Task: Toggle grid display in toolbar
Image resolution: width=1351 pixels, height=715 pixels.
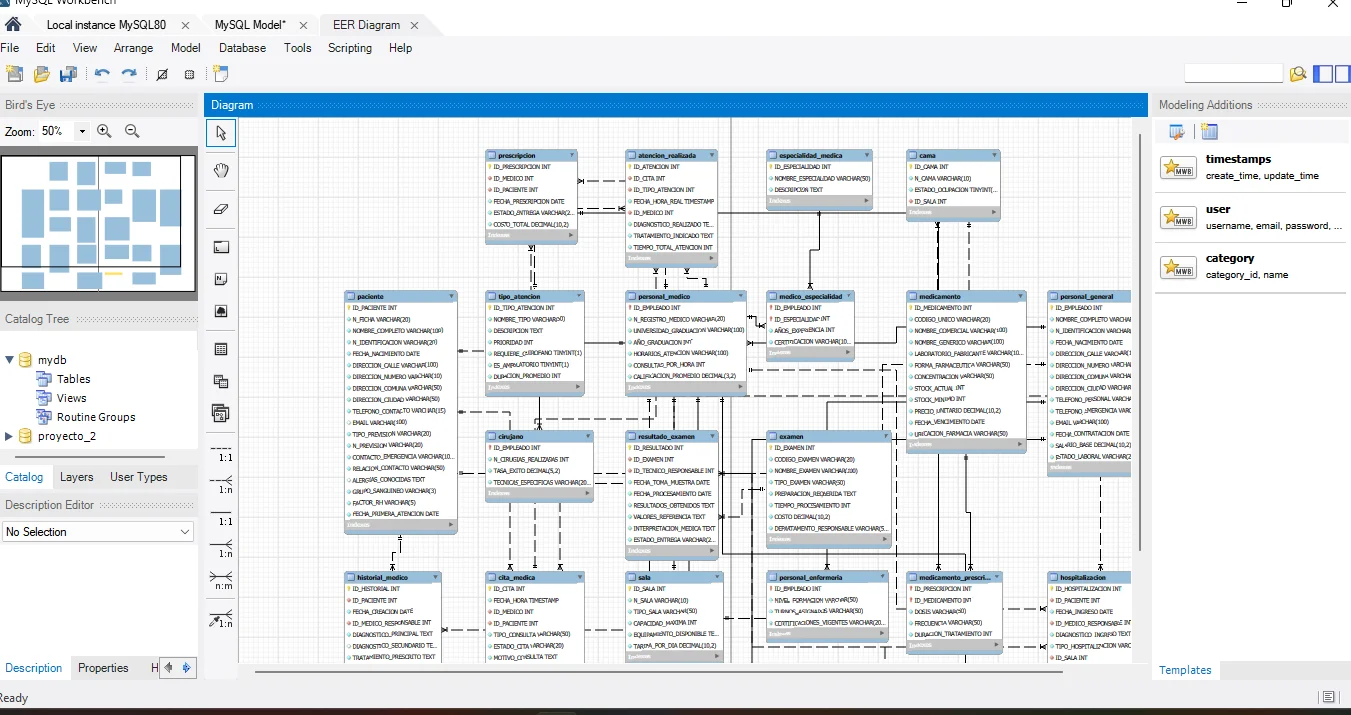Action: click(162, 74)
